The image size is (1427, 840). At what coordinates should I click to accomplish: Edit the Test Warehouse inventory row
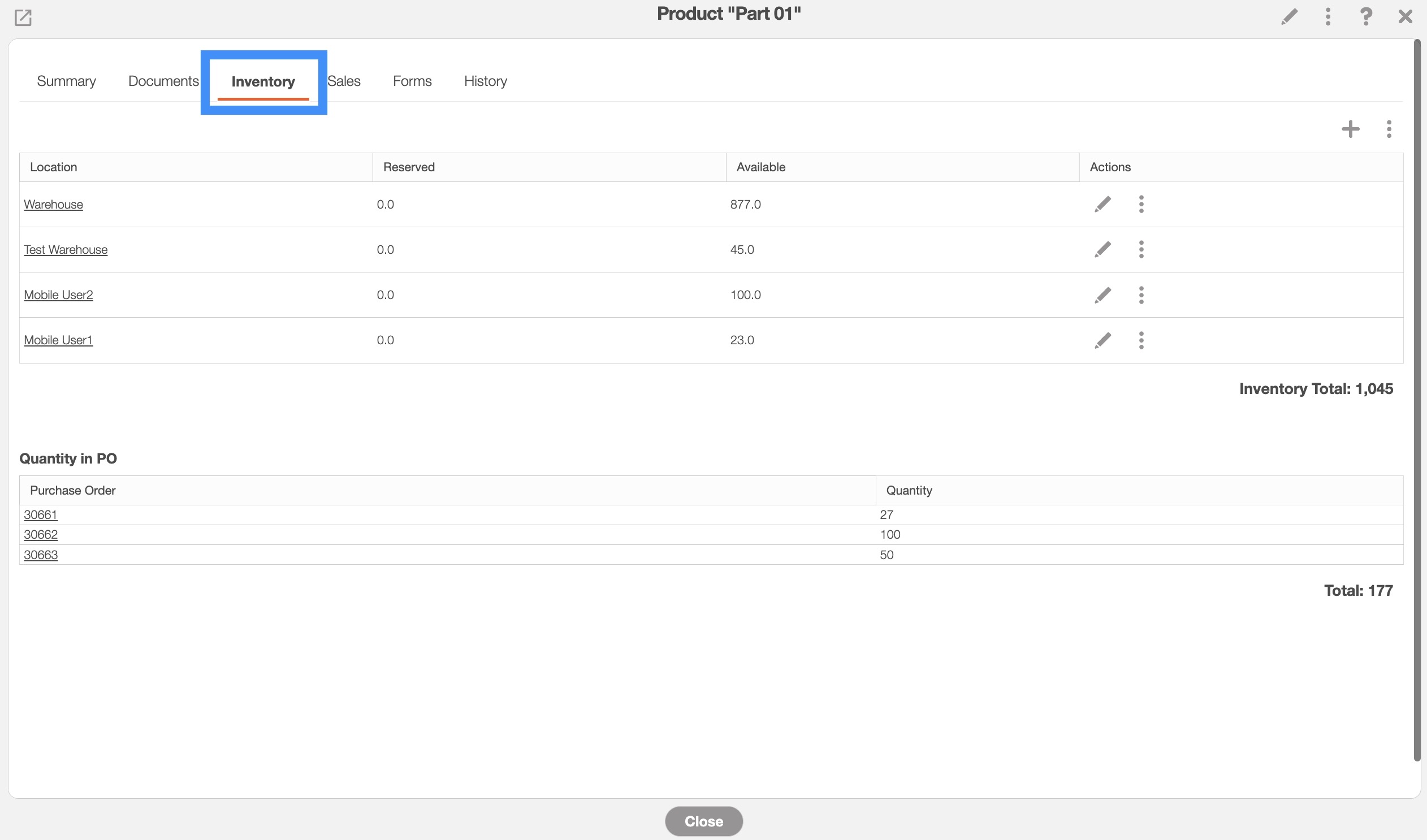click(1102, 250)
